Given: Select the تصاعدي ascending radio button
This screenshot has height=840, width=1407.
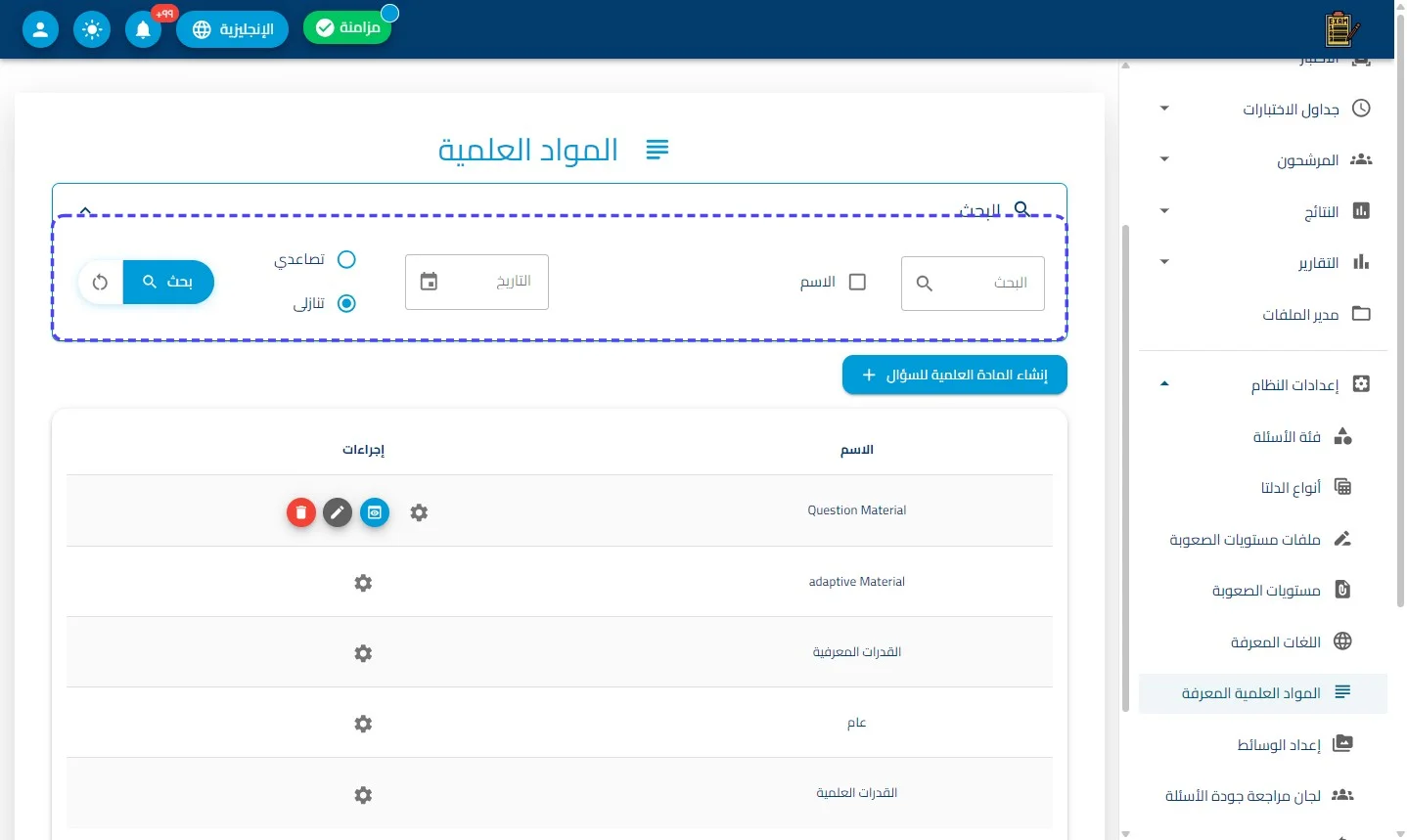Looking at the screenshot, I should click(x=346, y=259).
